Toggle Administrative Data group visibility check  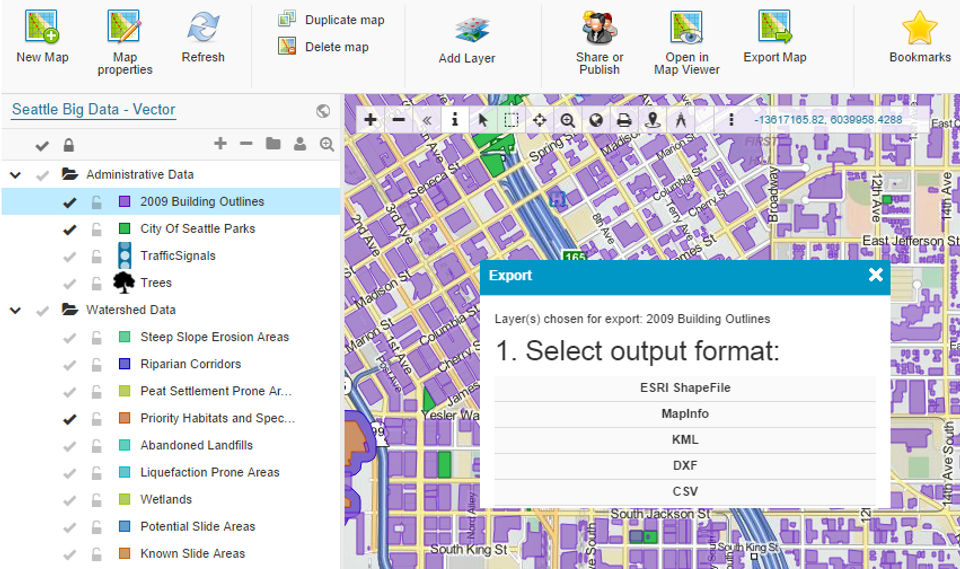click(x=42, y=176)
